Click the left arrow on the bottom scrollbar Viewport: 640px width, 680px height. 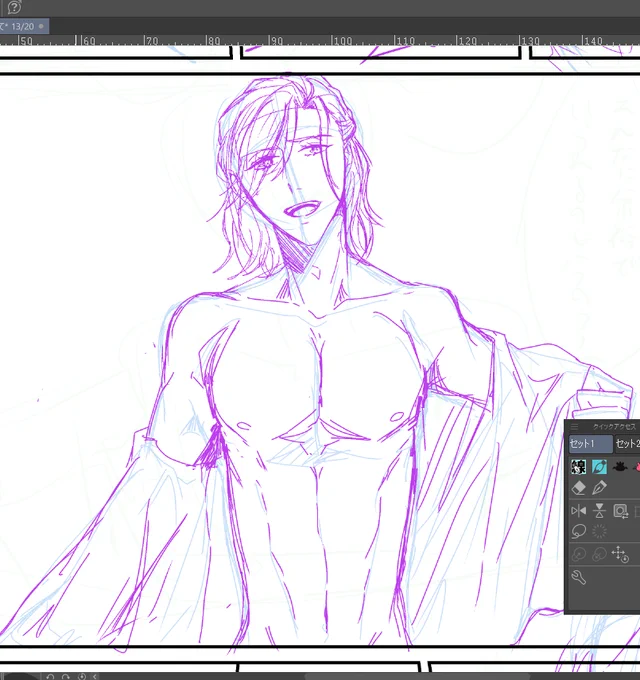[x=95, y=677]
